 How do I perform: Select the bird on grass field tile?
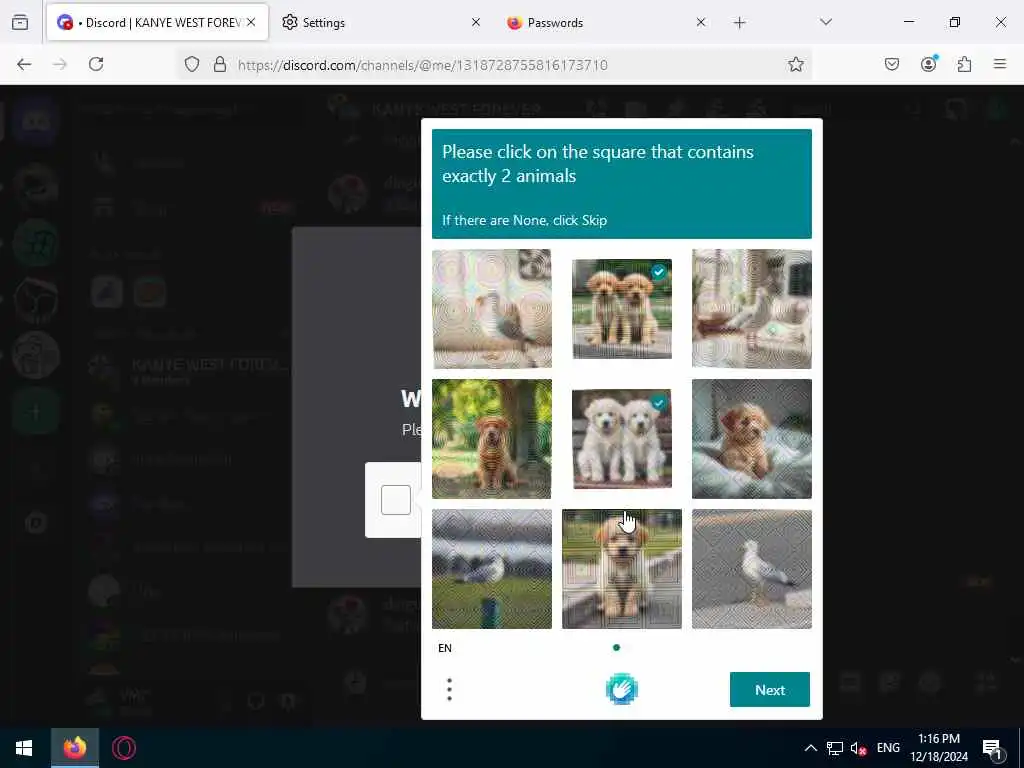[x=492, y=569]
